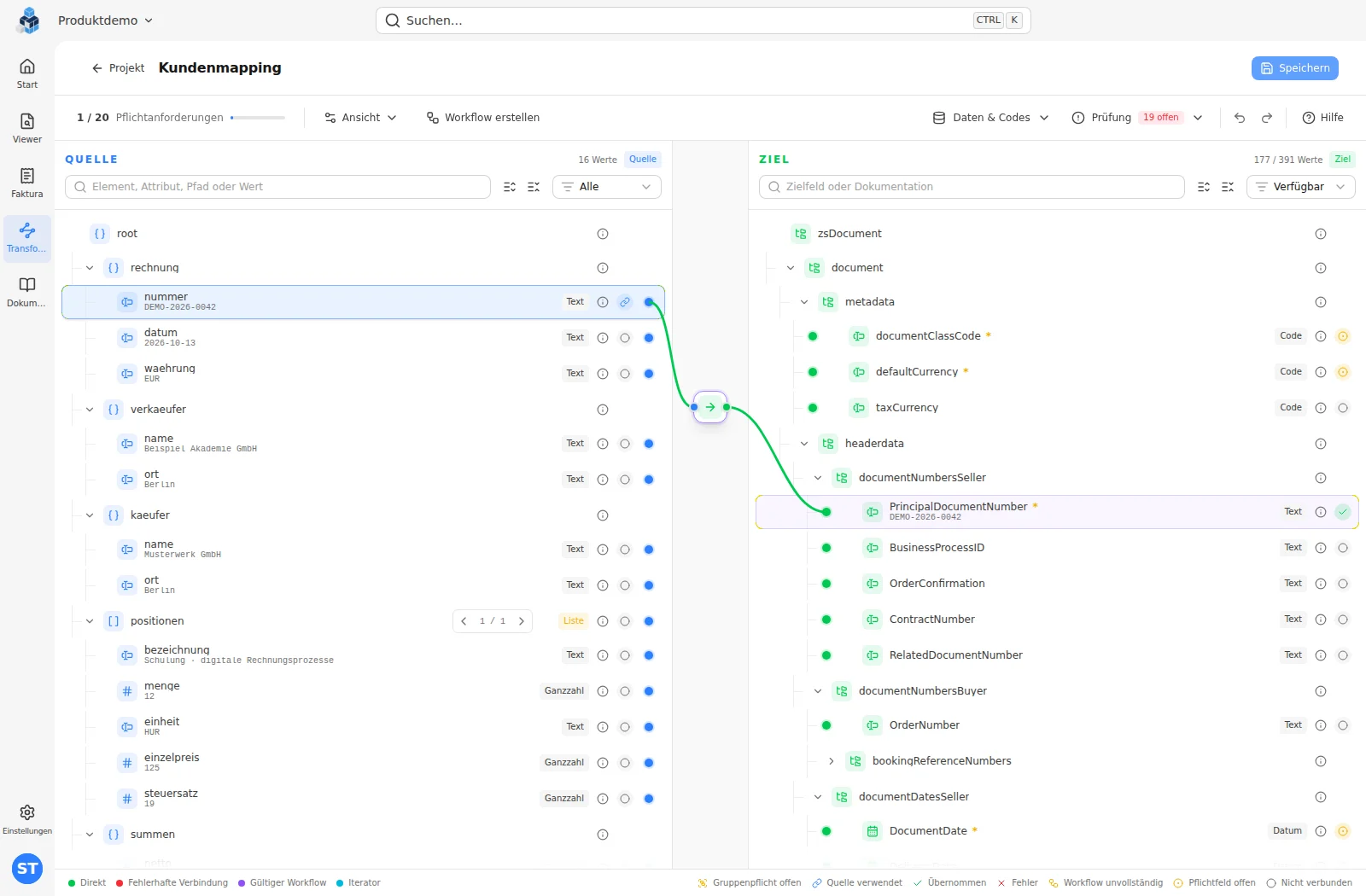
Task: Collapse all source tree nodes icon
Action: (534, 187)
